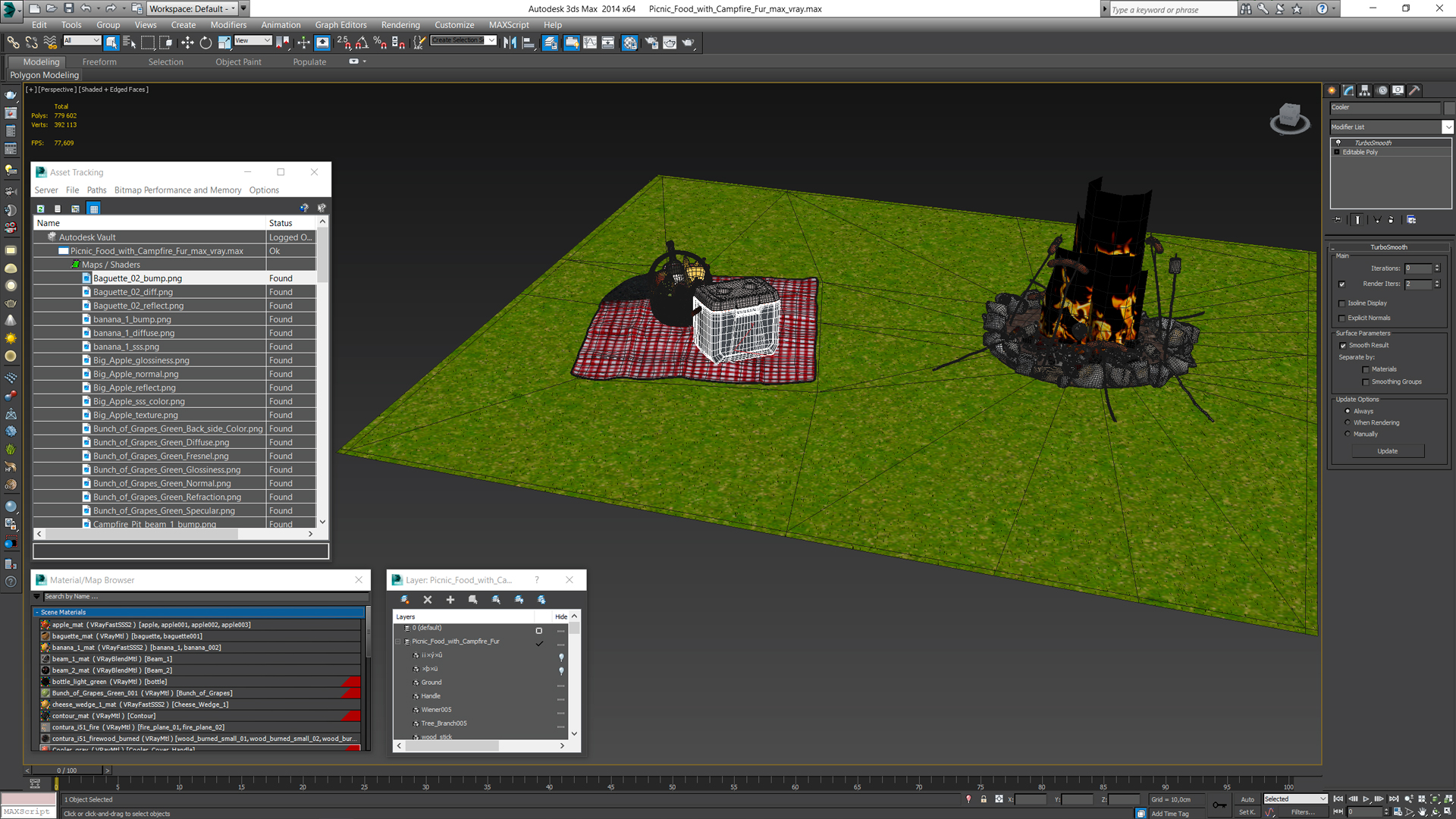Expand the Editable Poly modifier entry
1456x819 pixels.
tap(1337, 152)
